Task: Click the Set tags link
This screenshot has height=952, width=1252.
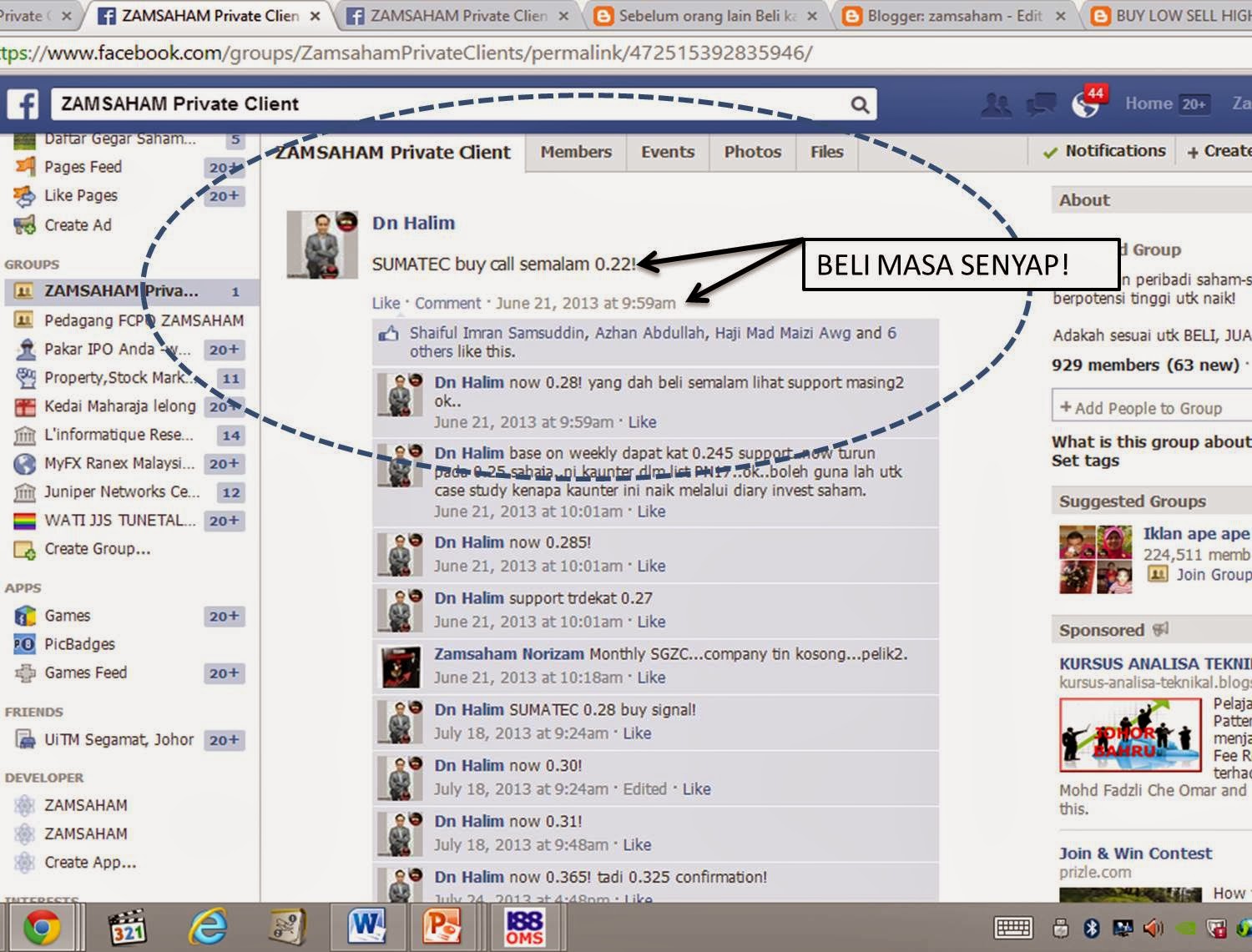Action: tap(1086, 461)
